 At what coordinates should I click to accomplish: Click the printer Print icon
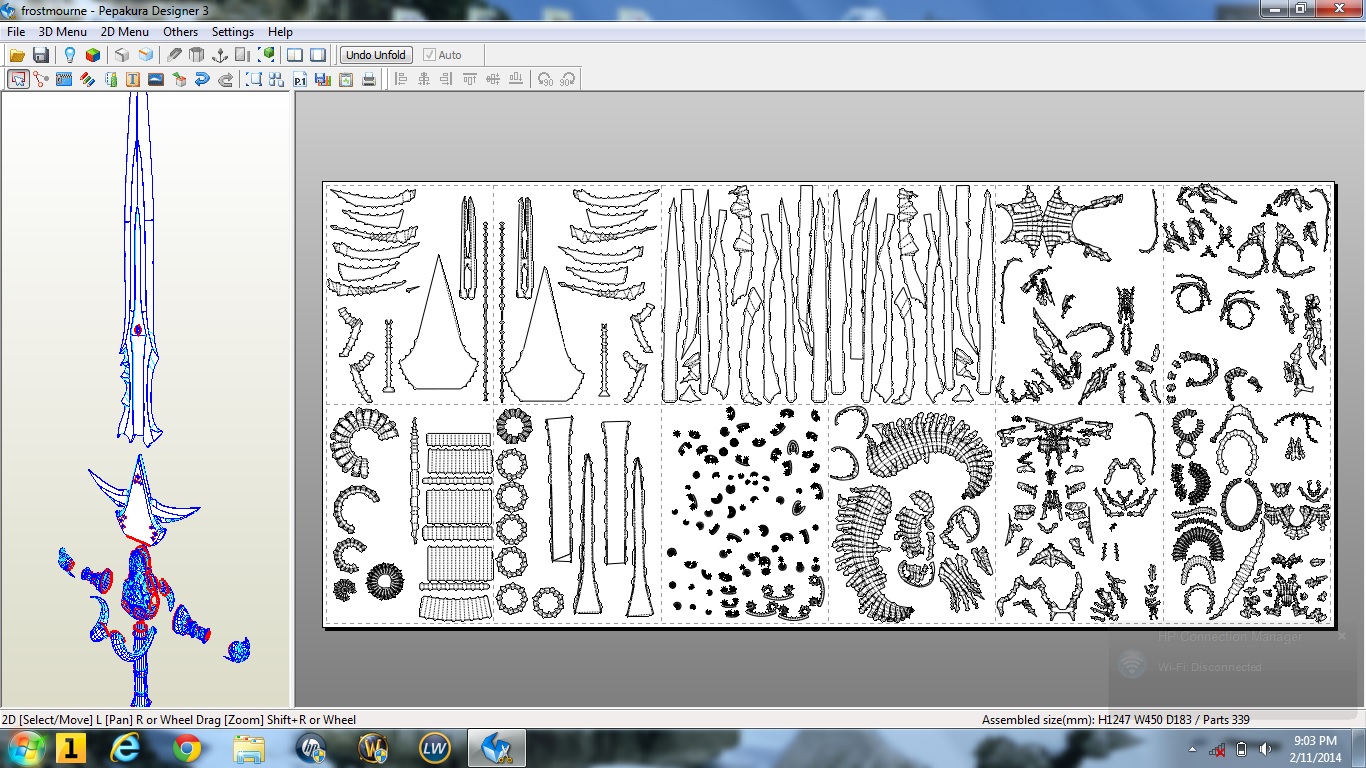click(x=369, y=79)
